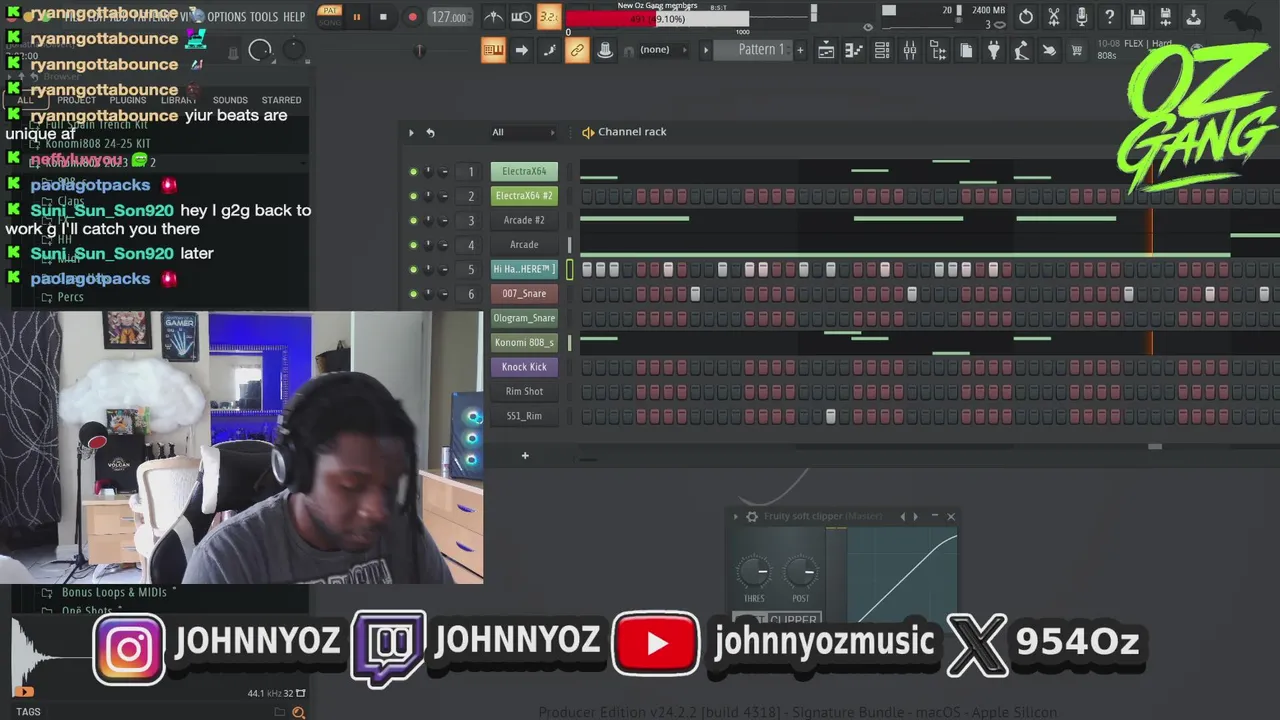Mute channel 4 Arcade LED

[x=413, y=245]
